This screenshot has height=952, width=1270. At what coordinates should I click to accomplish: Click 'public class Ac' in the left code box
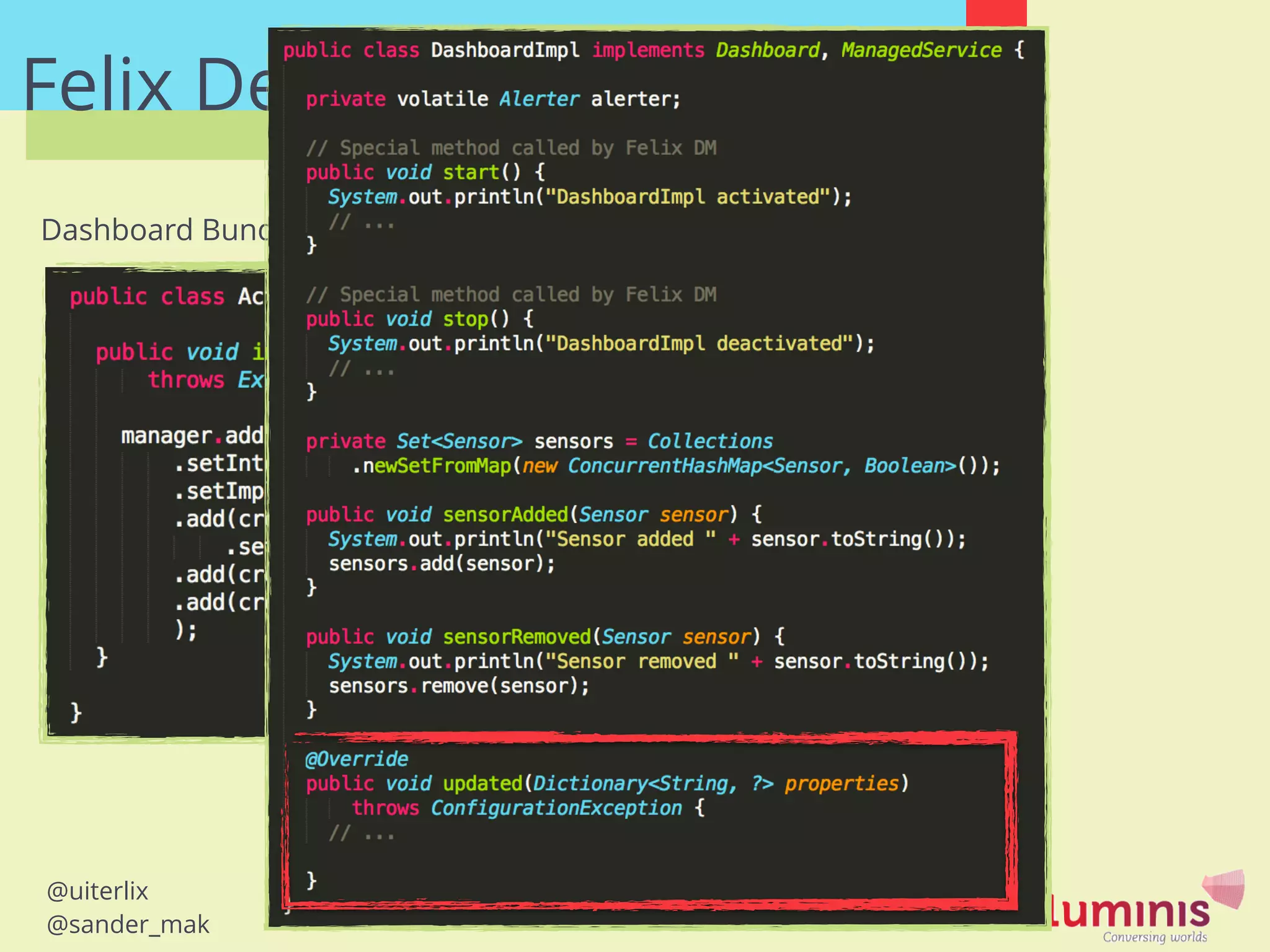pos(167,297)
